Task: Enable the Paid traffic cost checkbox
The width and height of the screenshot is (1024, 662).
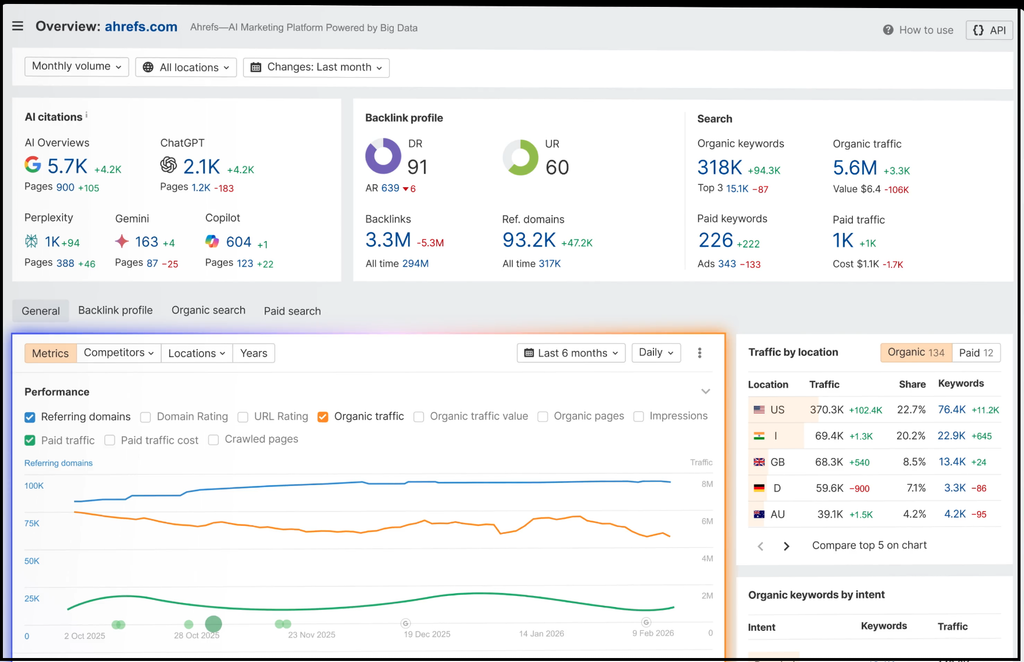Action: click(110, 441)
